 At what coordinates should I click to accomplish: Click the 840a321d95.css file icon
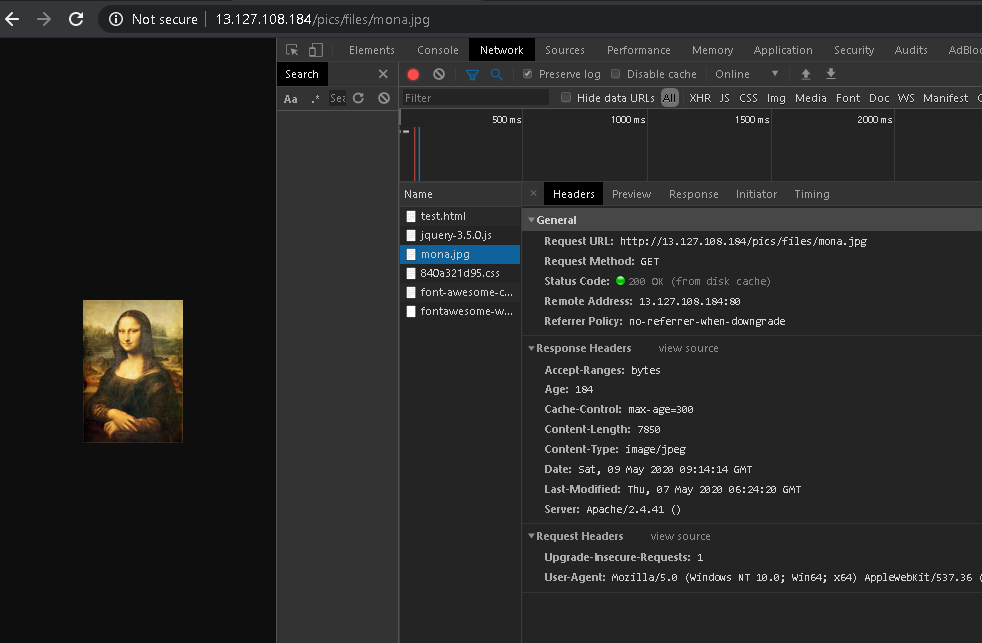(x=411, y=274)
